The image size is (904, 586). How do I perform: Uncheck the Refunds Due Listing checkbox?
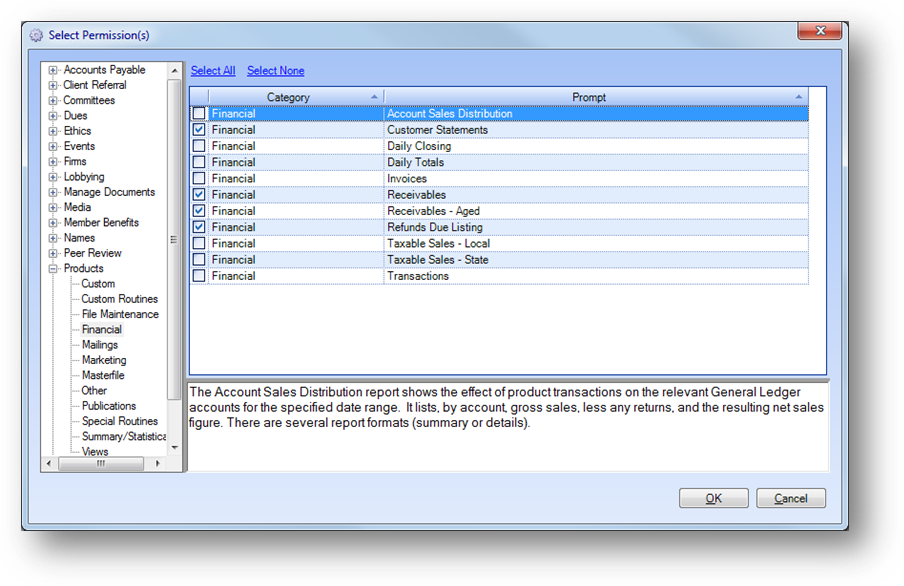pyautogui.click(x=199, y=227)
